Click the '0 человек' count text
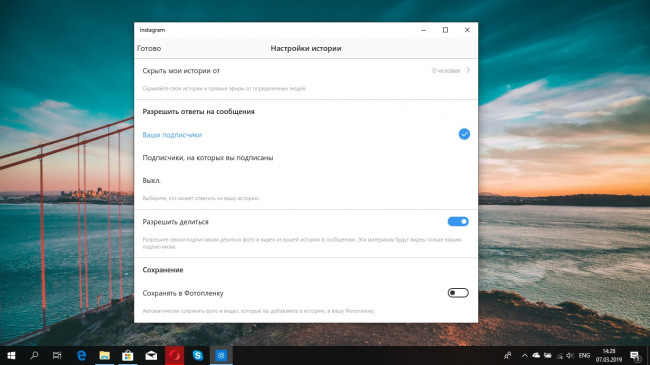This screenshot has height=365, width=650. (x=446, y=71)
